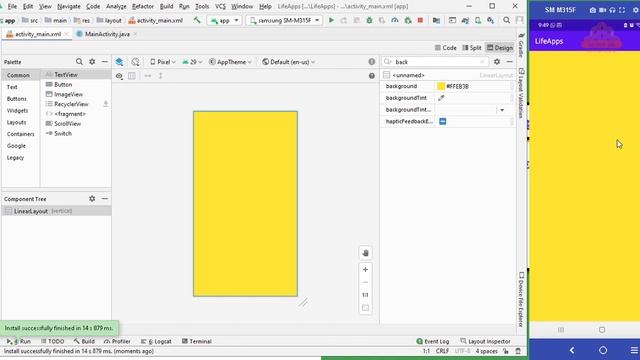Toggle hapticFeedbackEnabled checkbox
640x360 pixels.
coord(442,121)
